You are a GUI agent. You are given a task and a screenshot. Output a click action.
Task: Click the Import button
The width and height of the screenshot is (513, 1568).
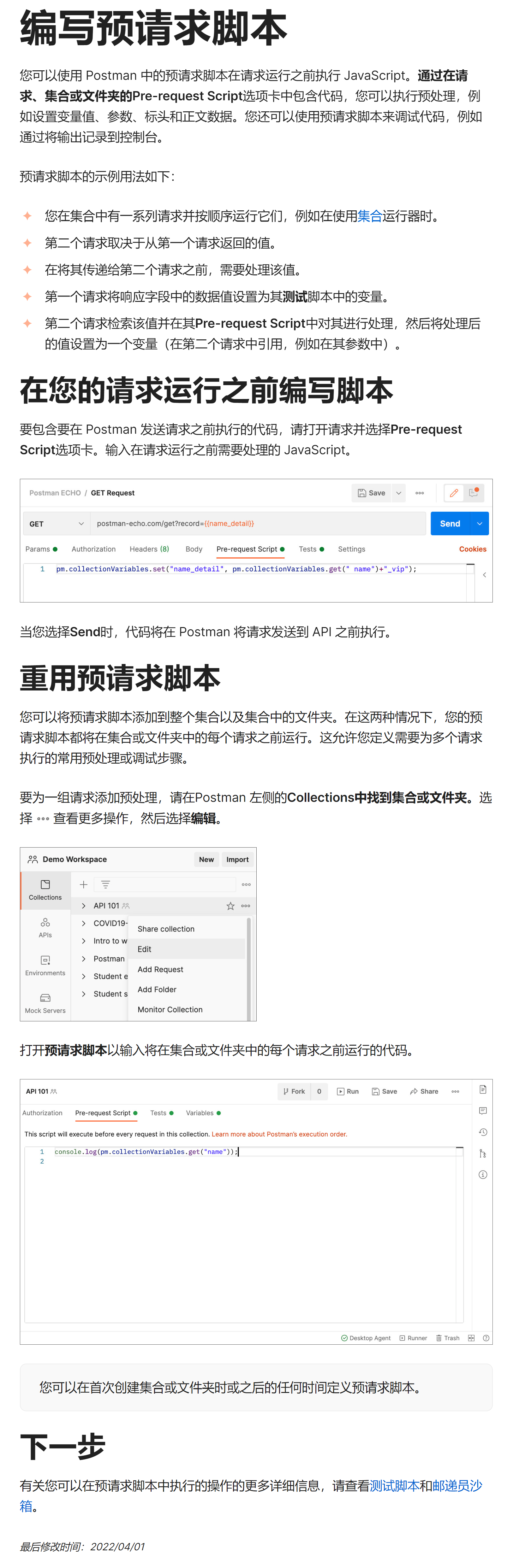(x=238, y=860)
